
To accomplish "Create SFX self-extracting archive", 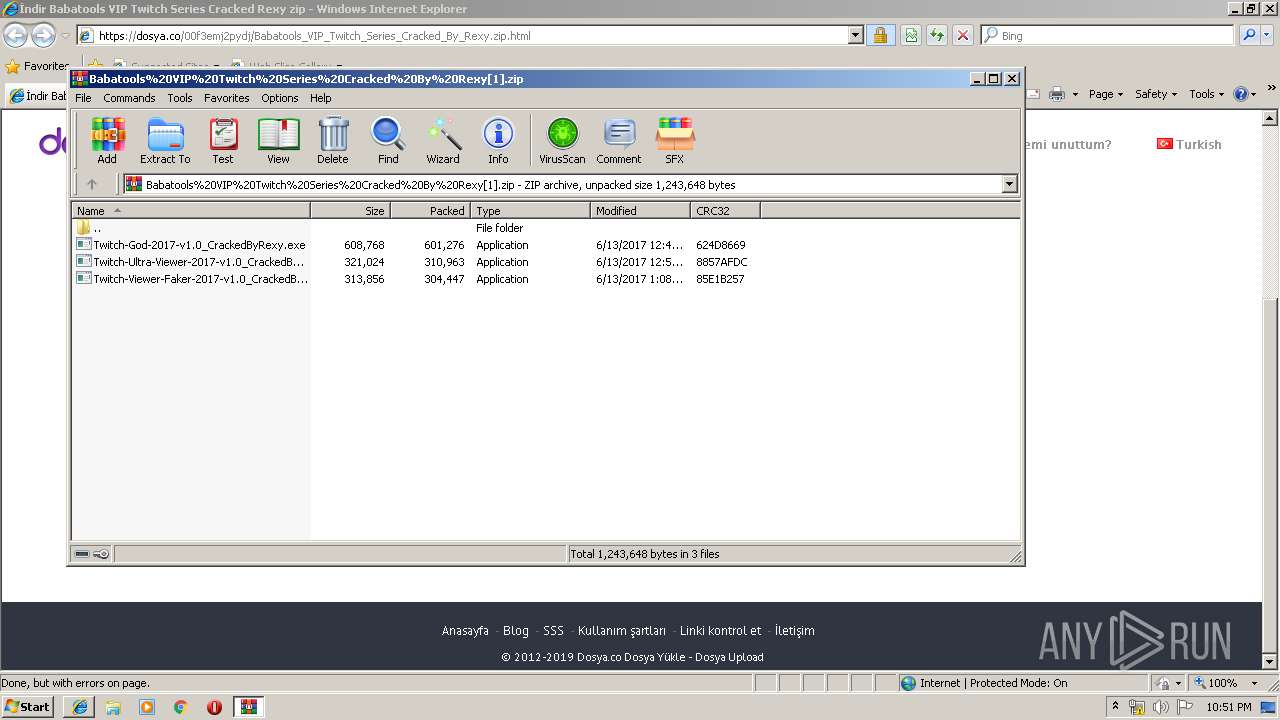I will pos(675,140).
